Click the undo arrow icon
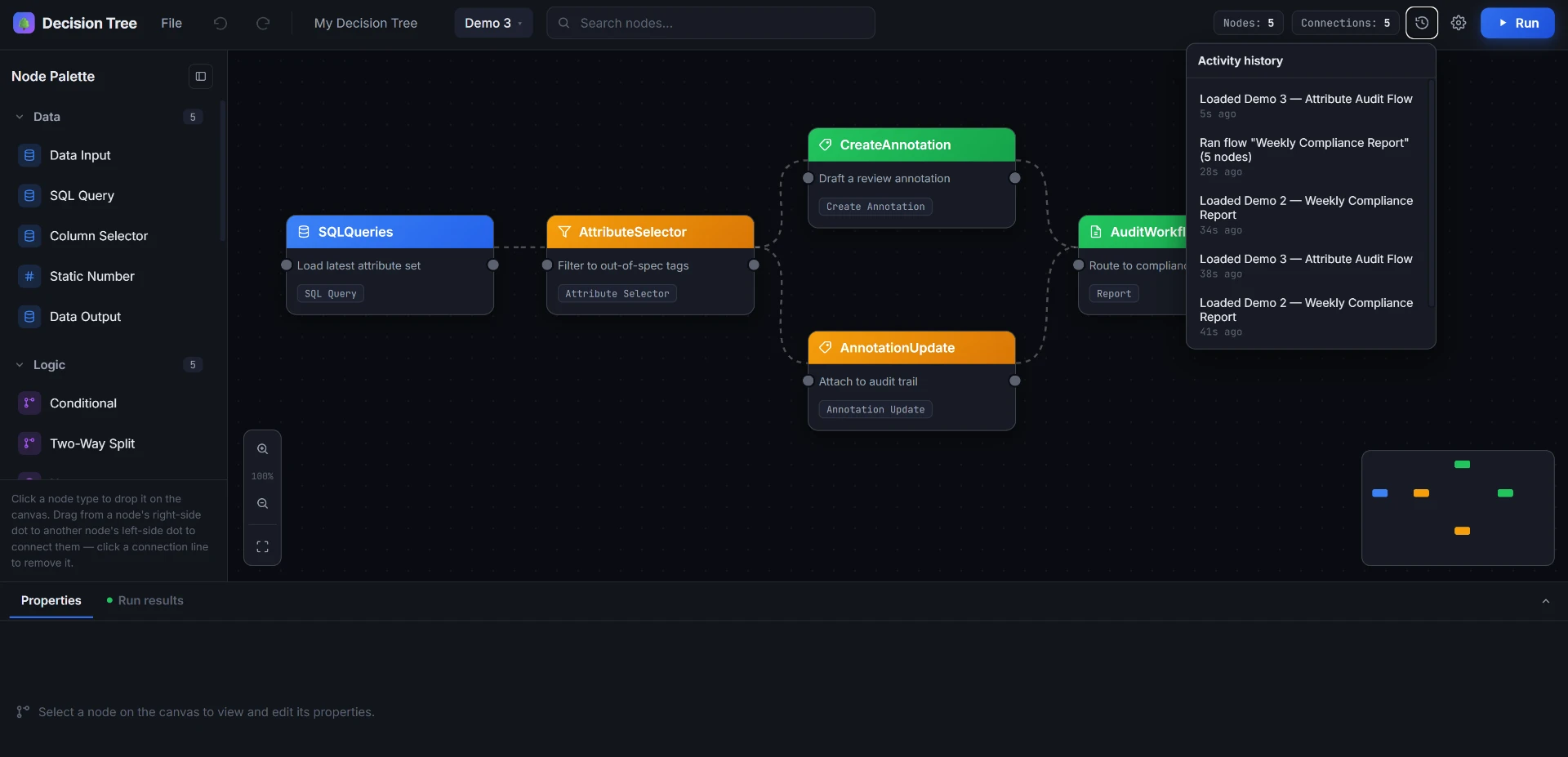This screenshot has height=757, width=1568. pyautogui.click(x=220, y=23)
